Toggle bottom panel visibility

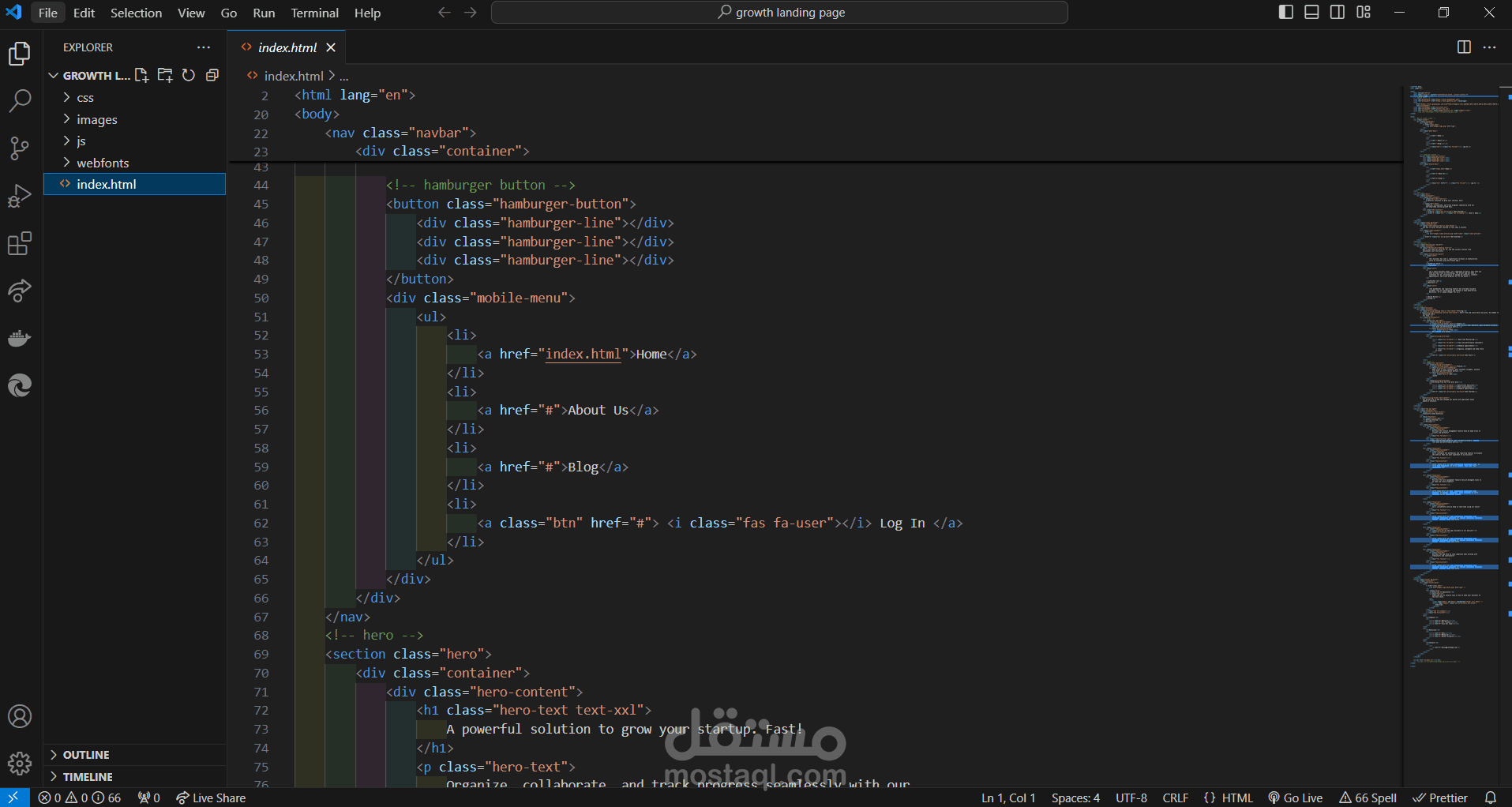click(1311, 13)
